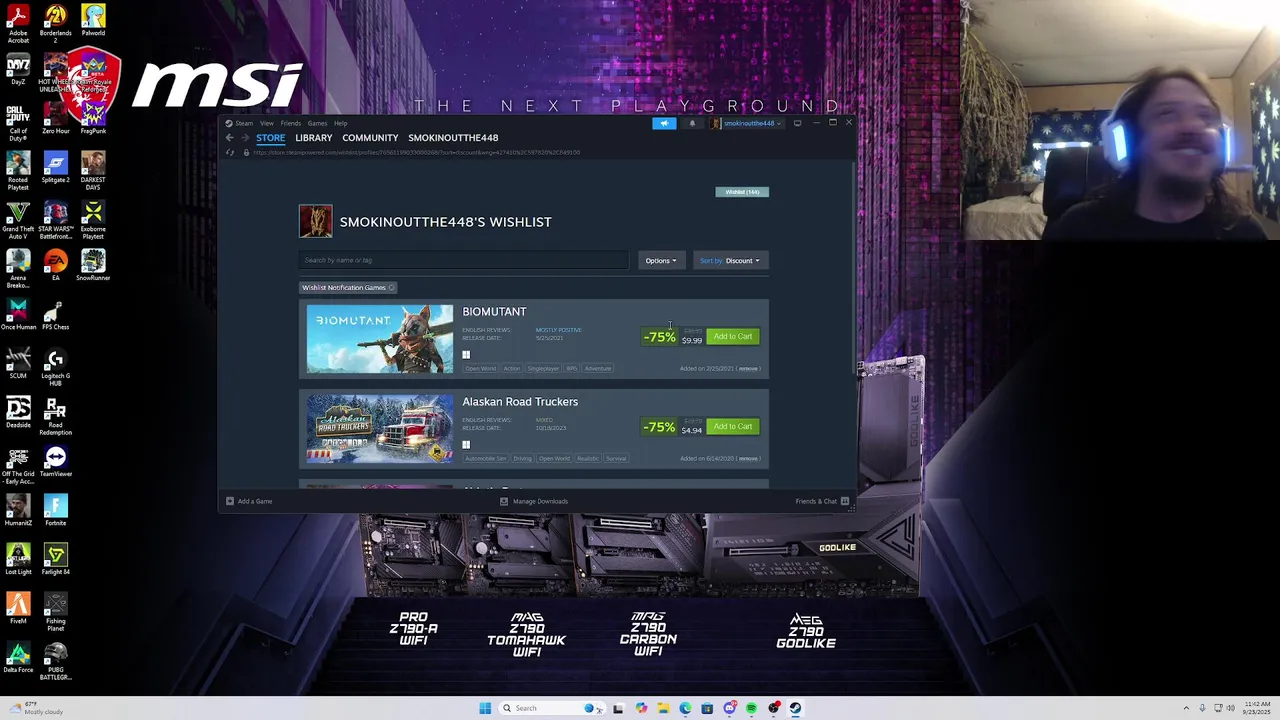Viewport: 1280px width, 720px height.
Task: Click the wishlist search by name field
Action: point(463,260)
